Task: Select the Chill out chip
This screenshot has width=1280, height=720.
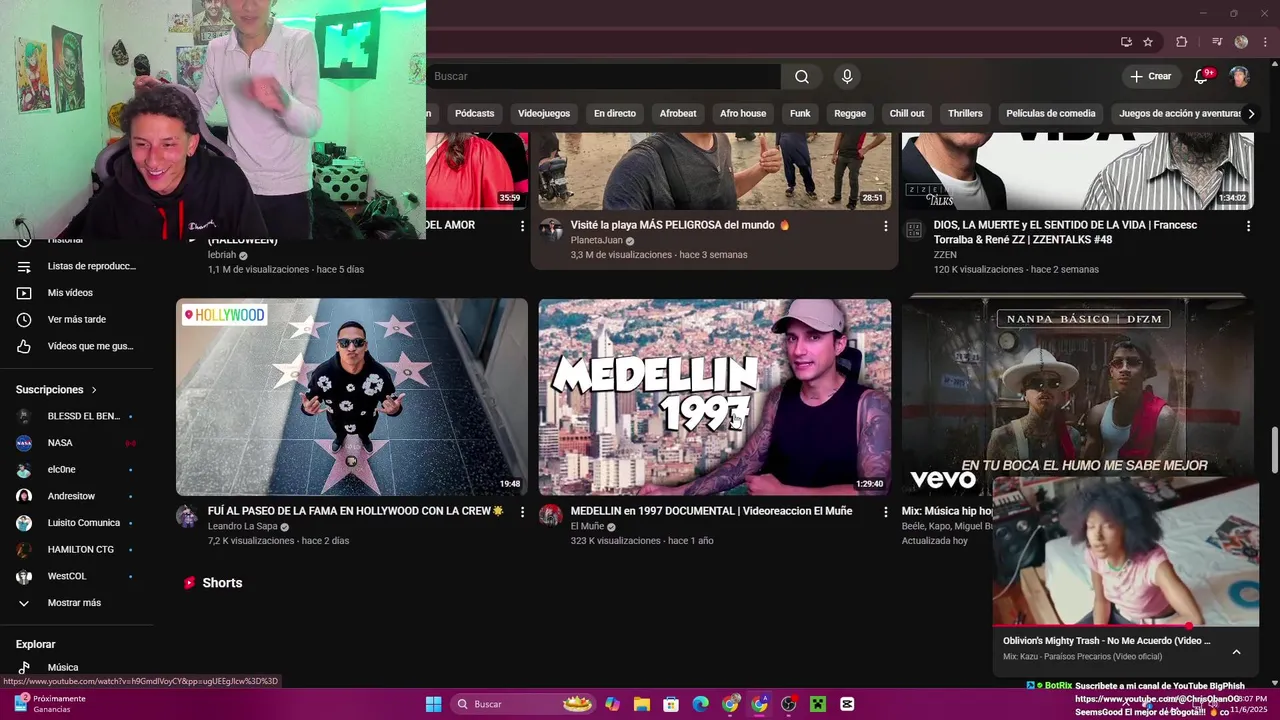Action: [x=907, y=114]
